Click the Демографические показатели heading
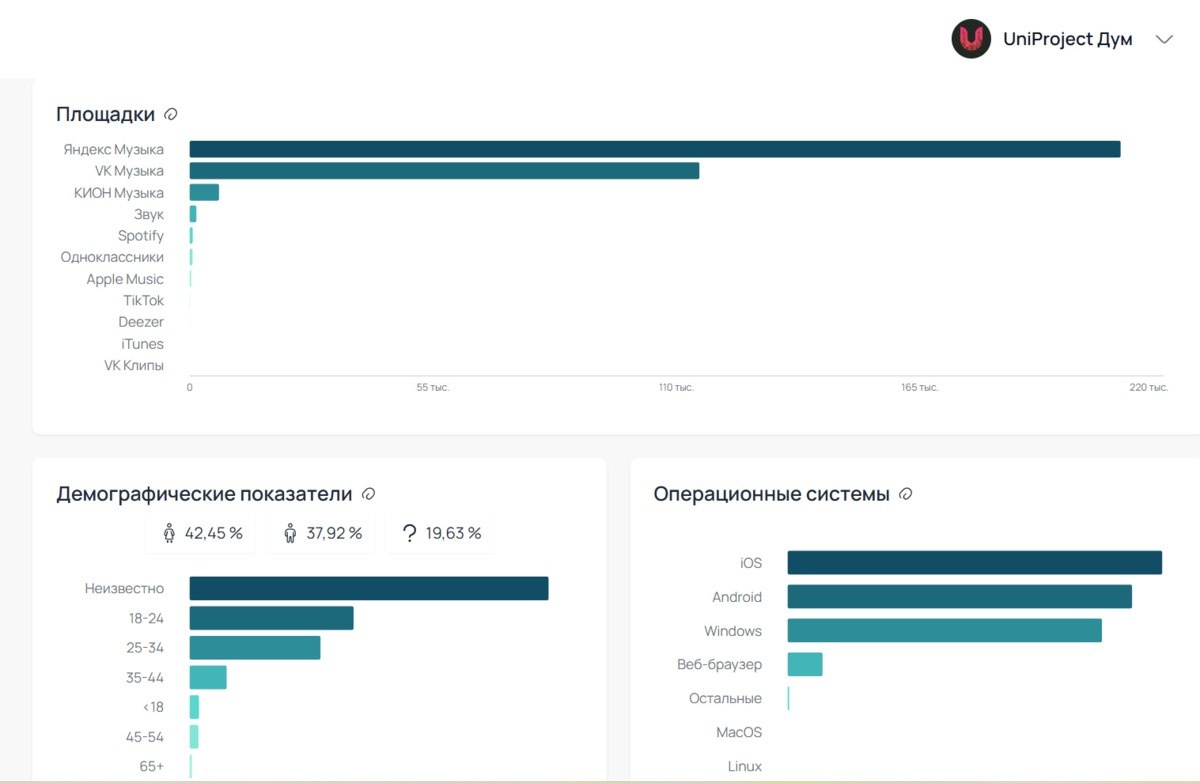This screenshot has height=783, width=1200. pyautogui.click(x=204, y=494)
